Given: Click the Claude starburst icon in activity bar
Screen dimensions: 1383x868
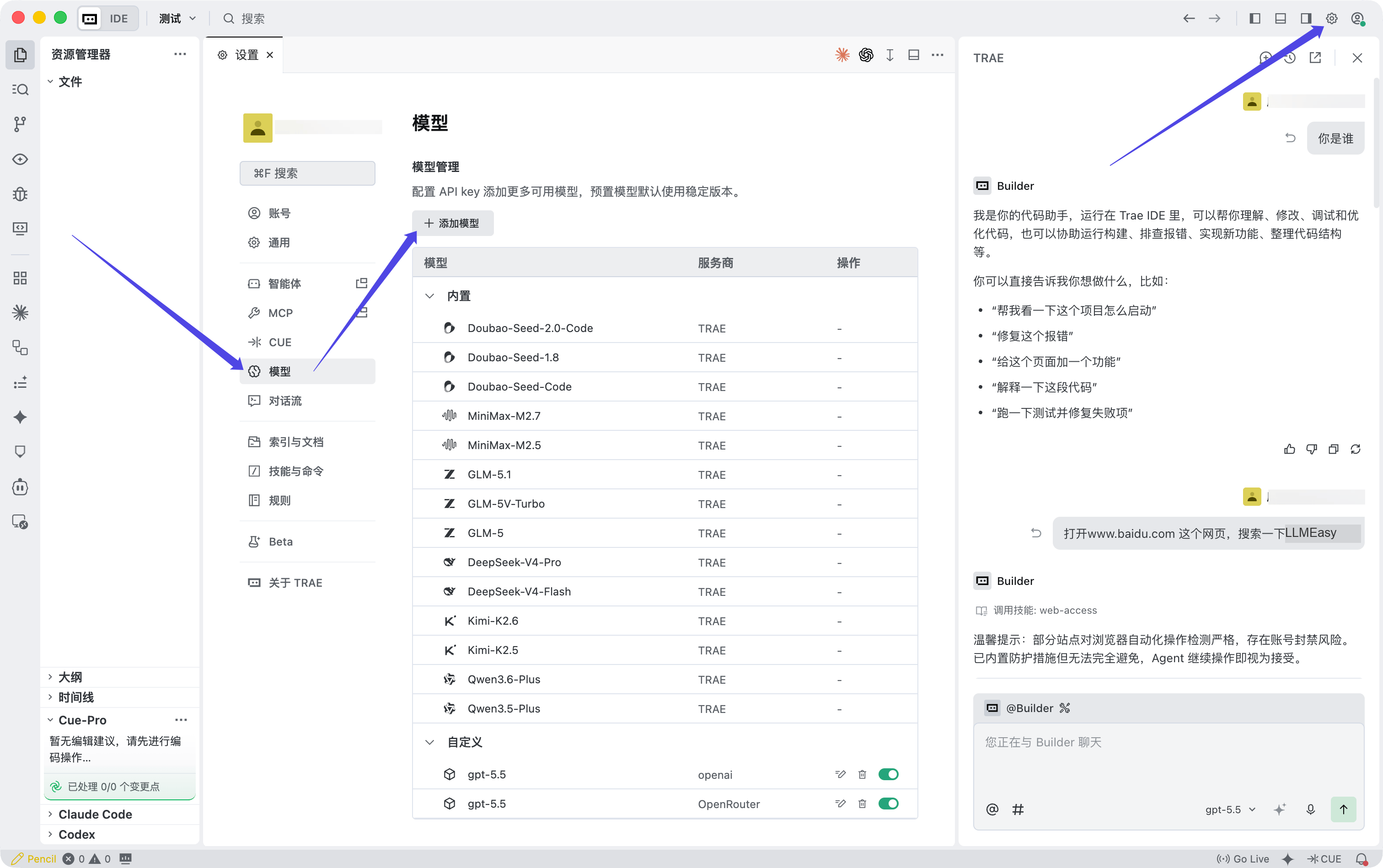Looking at the screenshot, I should (x=20, y=313).
